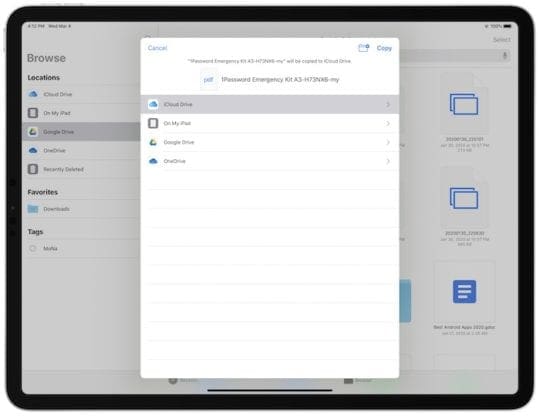Click the OneDrive cloud icon in the dialog
540x416 pixels.
coord(153,161)
